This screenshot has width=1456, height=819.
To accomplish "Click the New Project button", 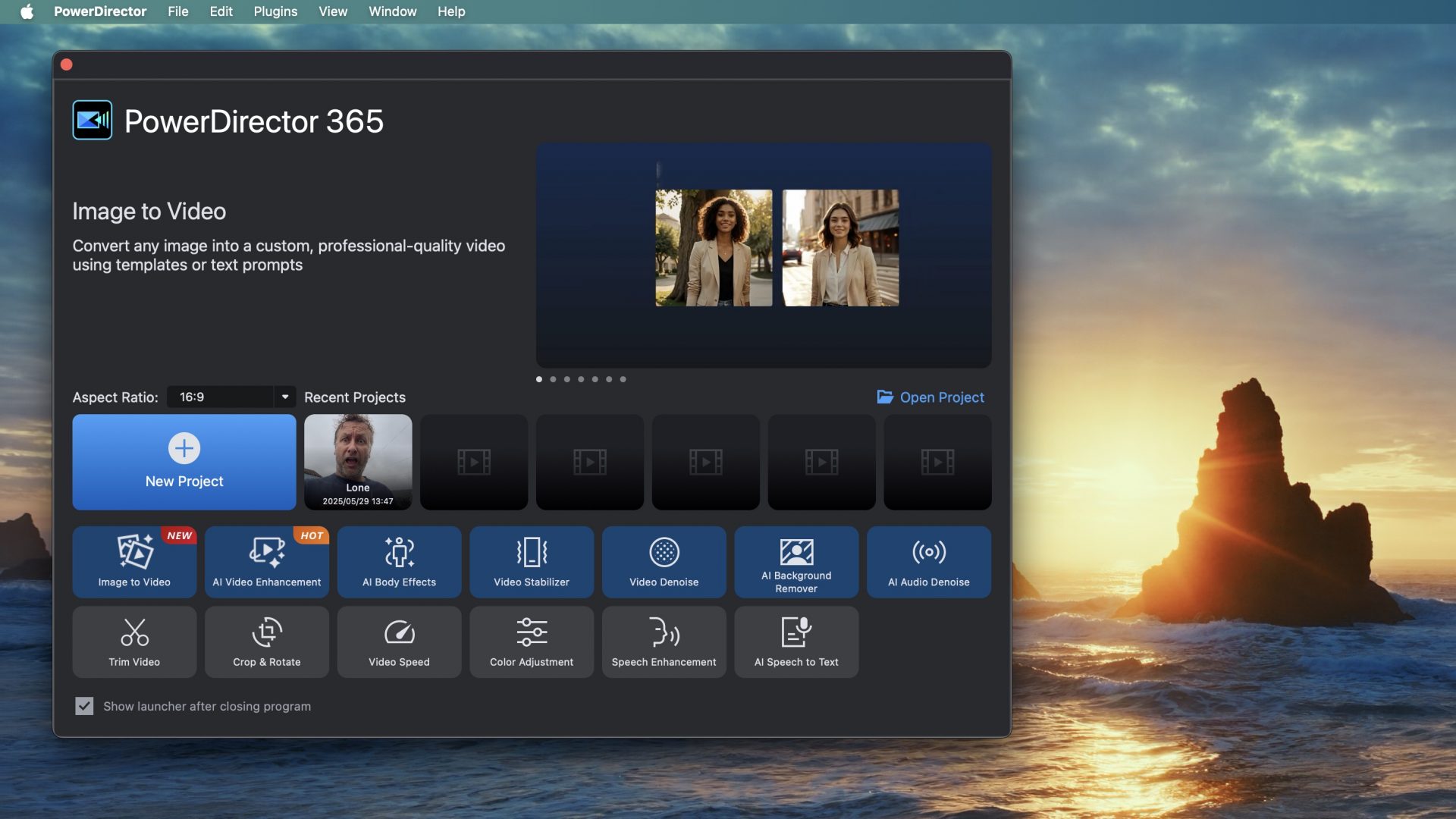I will coord(184,462).
